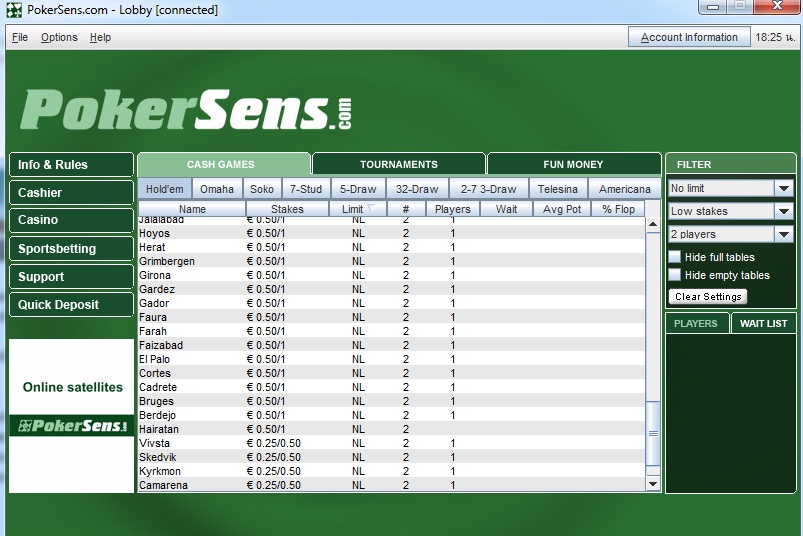Viewport: 803px width, 536px height.
Task: Enable the Hide empty tables checkbox
Action: coord(675,275)
